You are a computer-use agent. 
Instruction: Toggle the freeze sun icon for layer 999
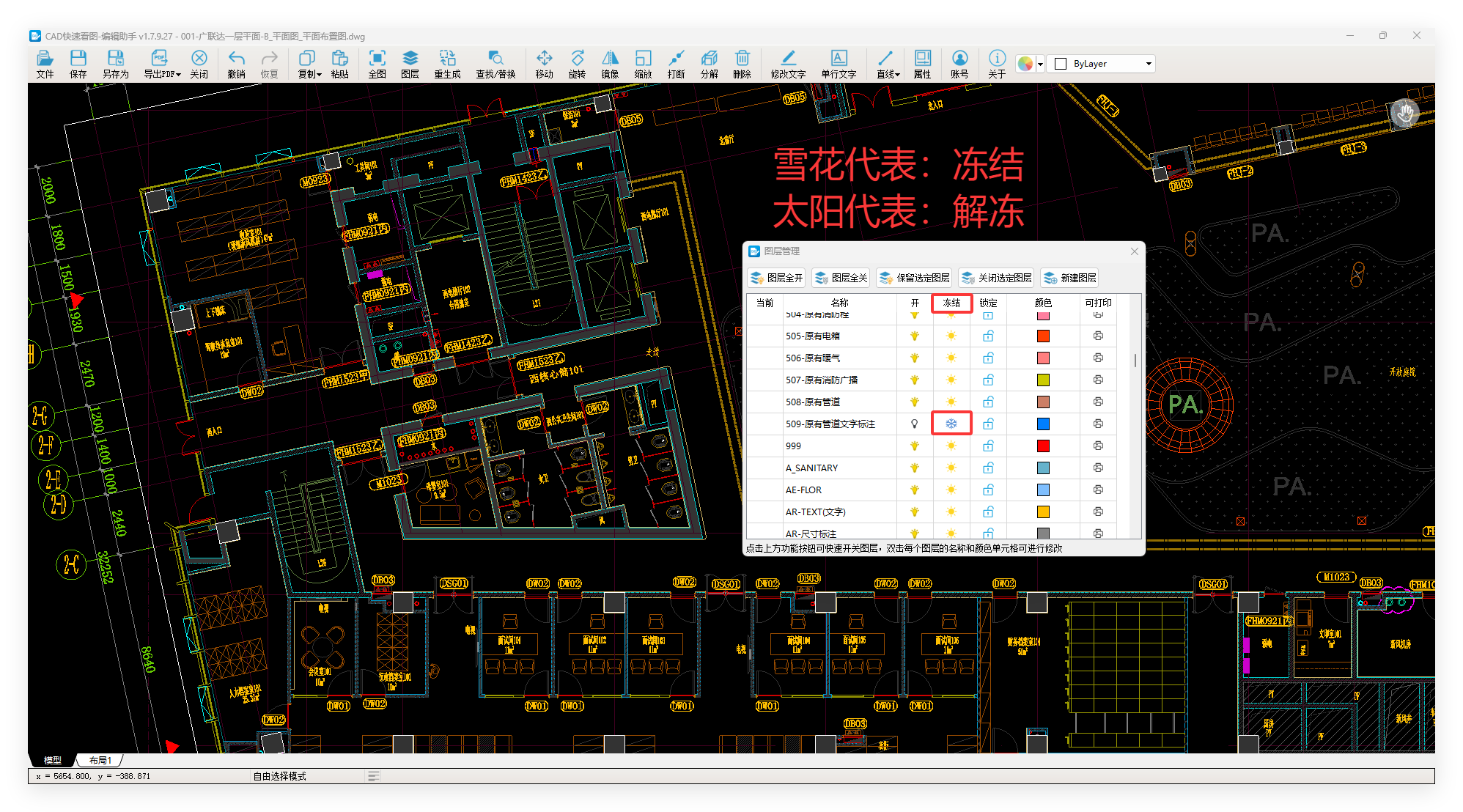[x=951, y=446]
